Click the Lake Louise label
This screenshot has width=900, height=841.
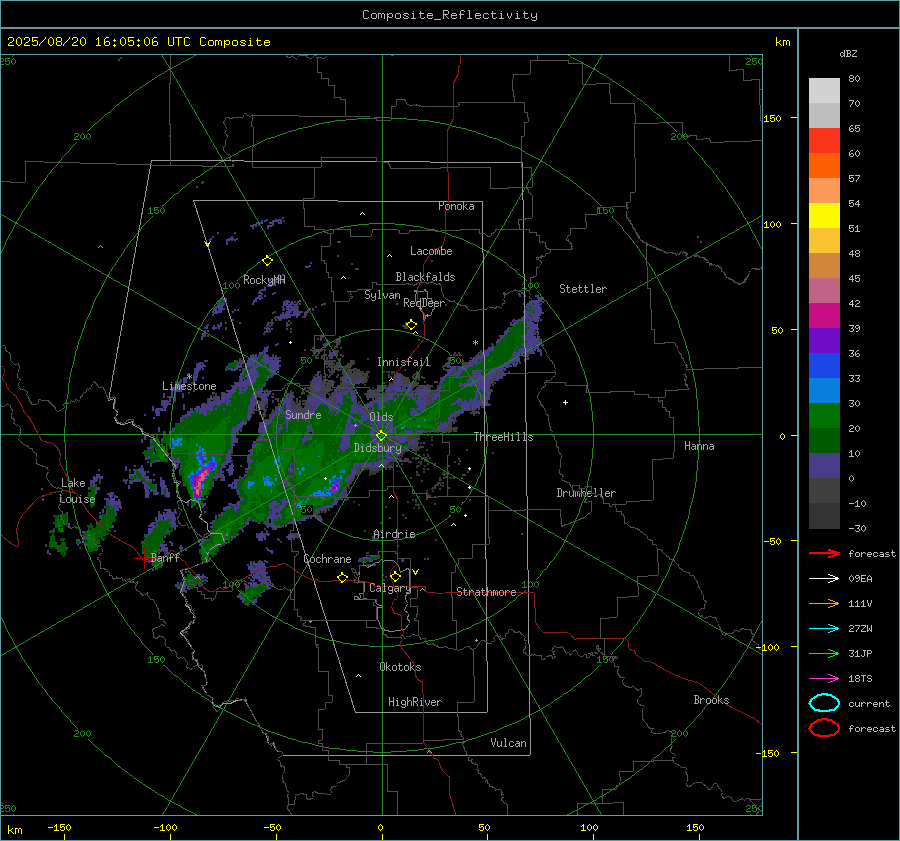pos(77,491)
